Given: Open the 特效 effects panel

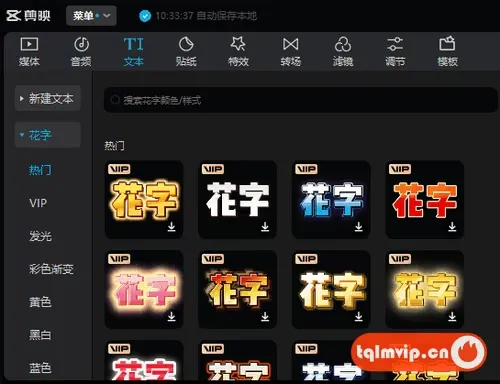Looking at the screenshot, I should [238, 52].
